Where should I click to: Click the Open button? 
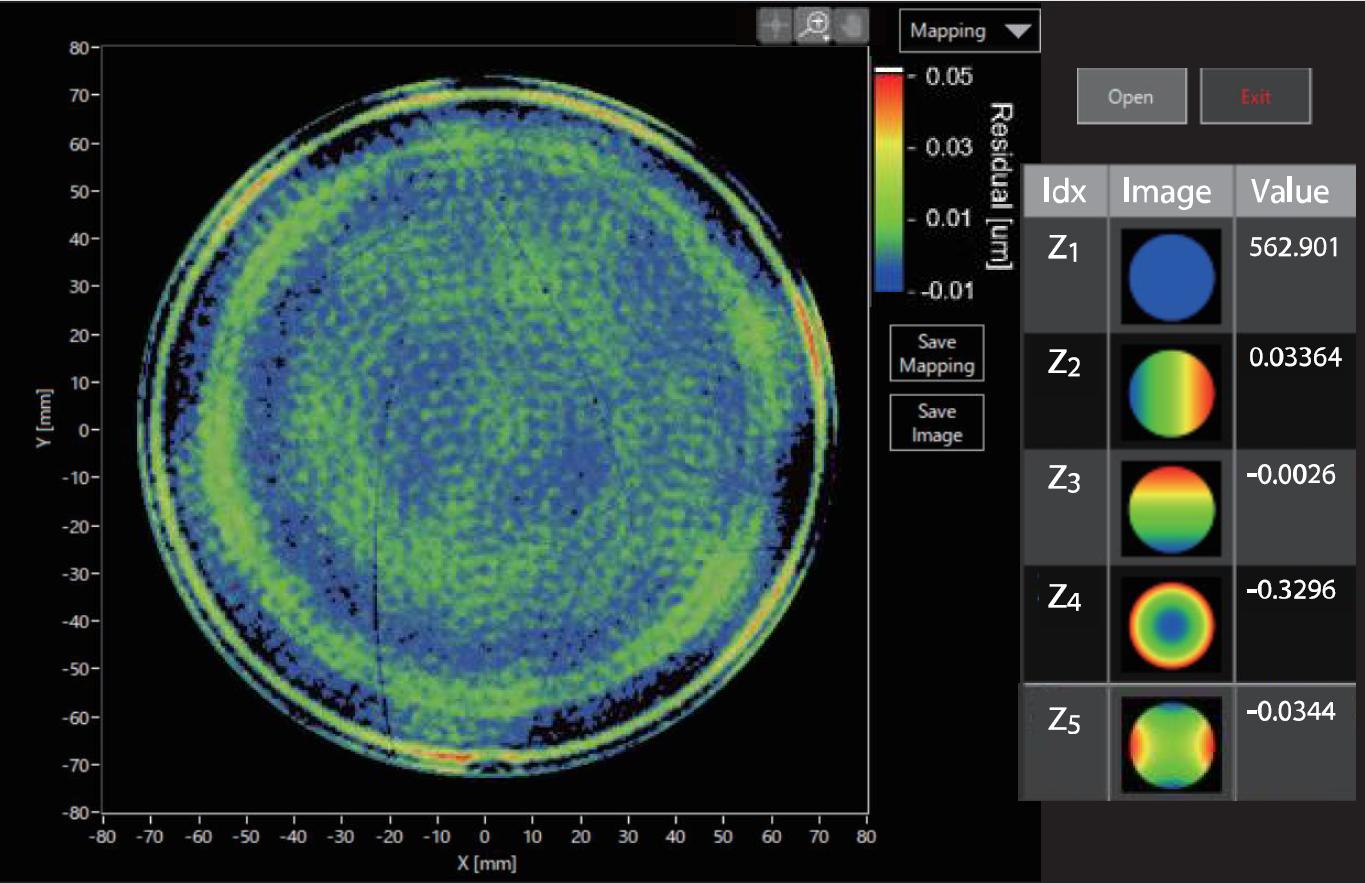[1131, 96]
